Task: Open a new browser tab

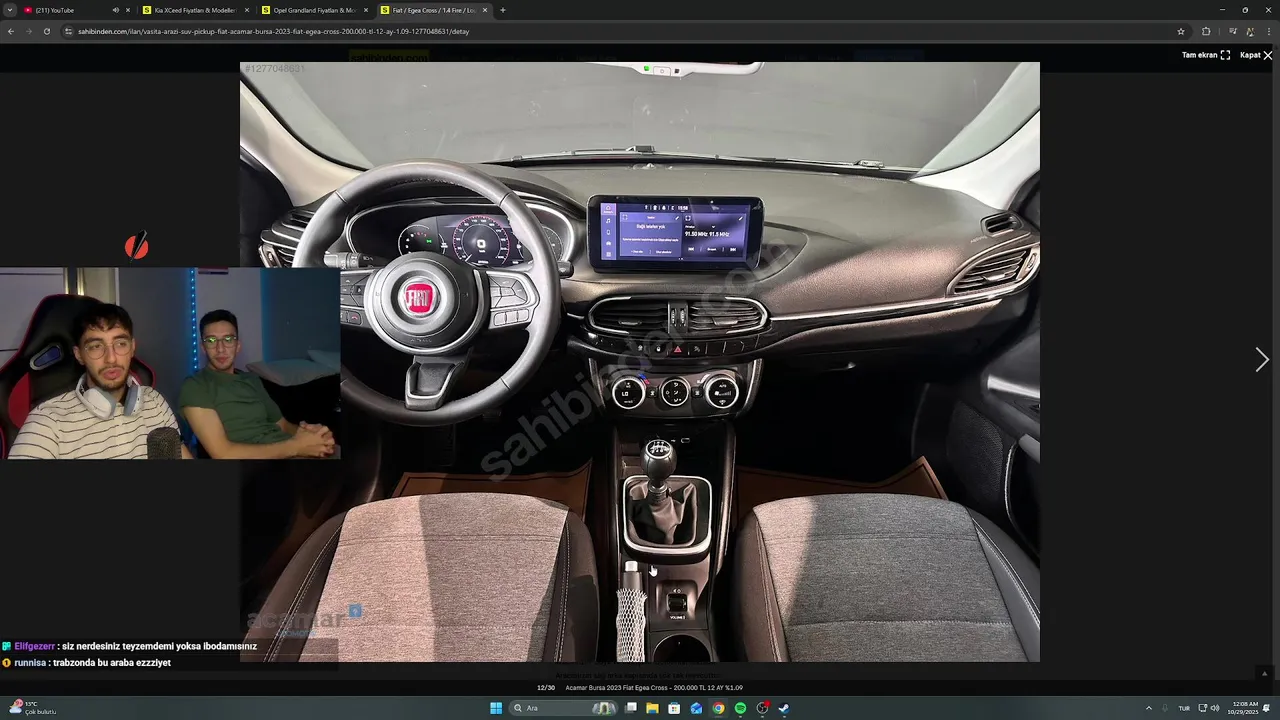Action: click(502, 10)
